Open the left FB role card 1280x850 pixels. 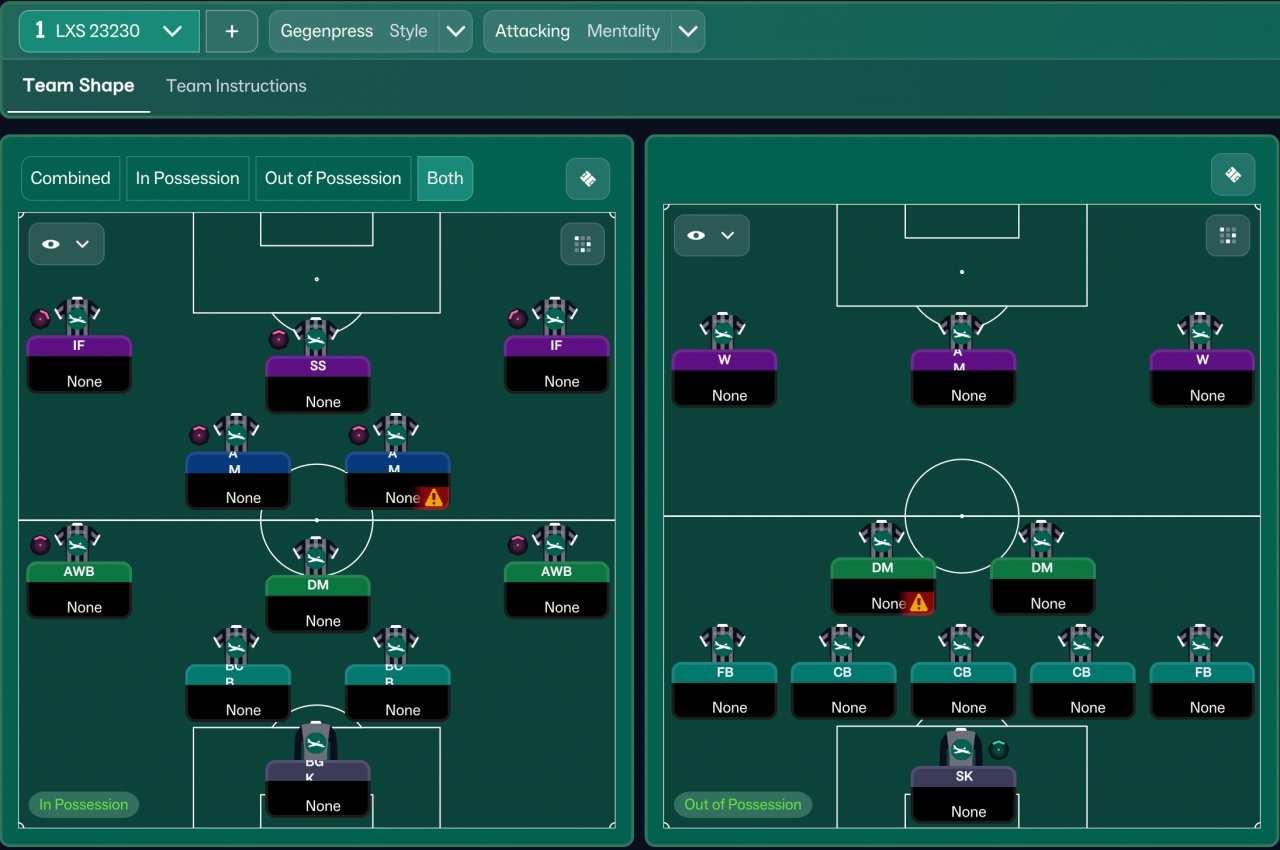(724, 690)
